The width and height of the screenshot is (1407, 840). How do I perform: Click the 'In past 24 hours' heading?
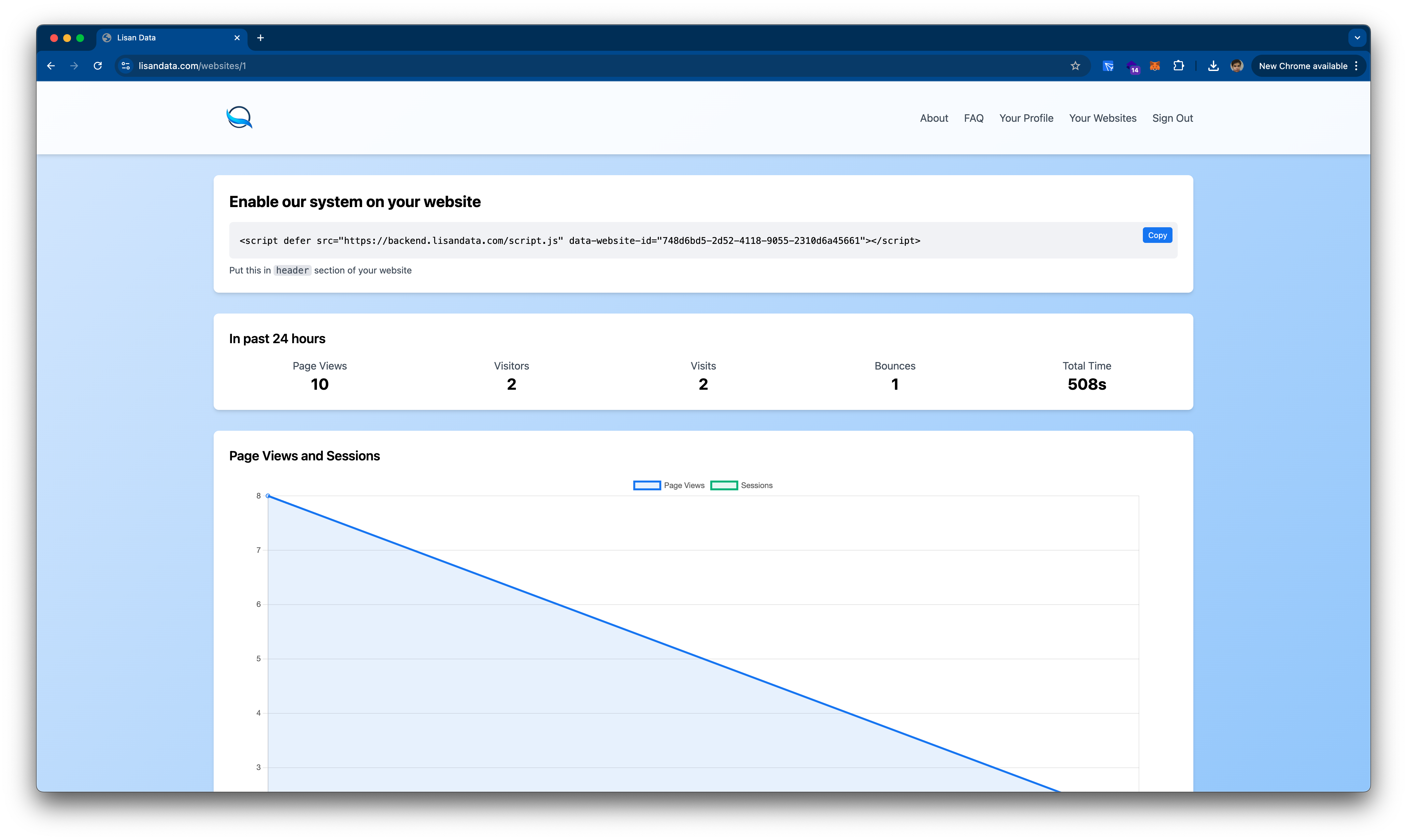[x=277, y=339]
